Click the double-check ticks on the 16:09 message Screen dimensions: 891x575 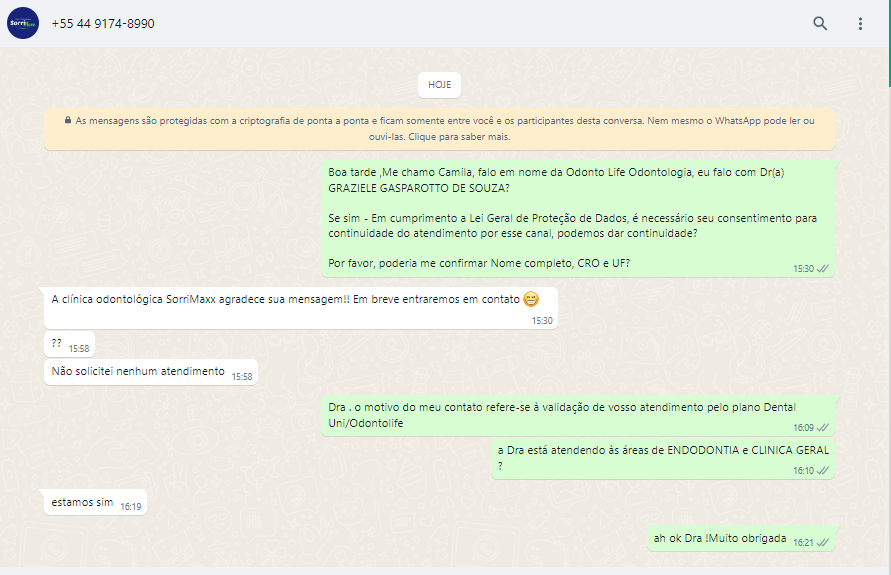[823, 428]
